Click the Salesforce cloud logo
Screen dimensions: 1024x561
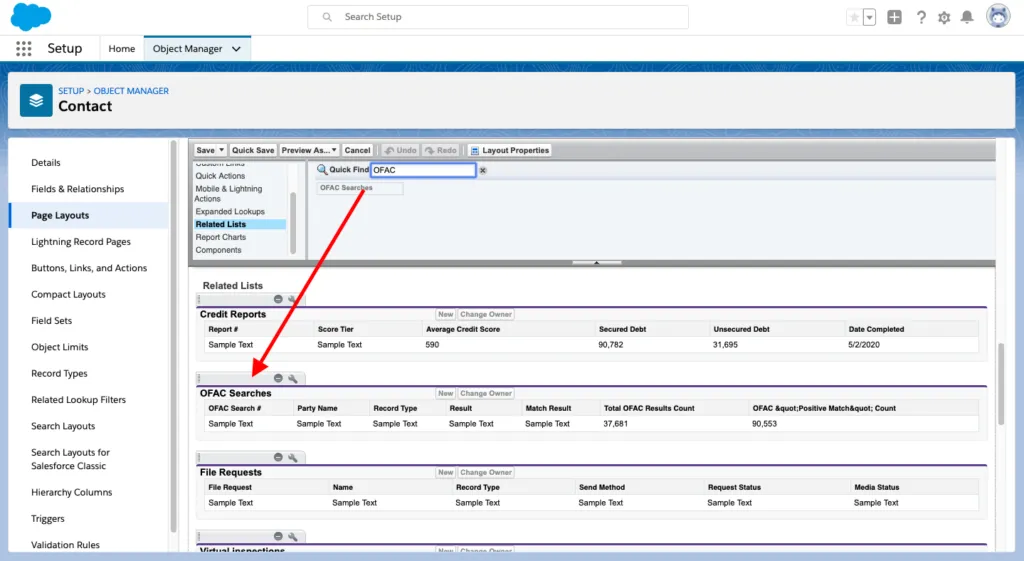(x=31, y=16)
